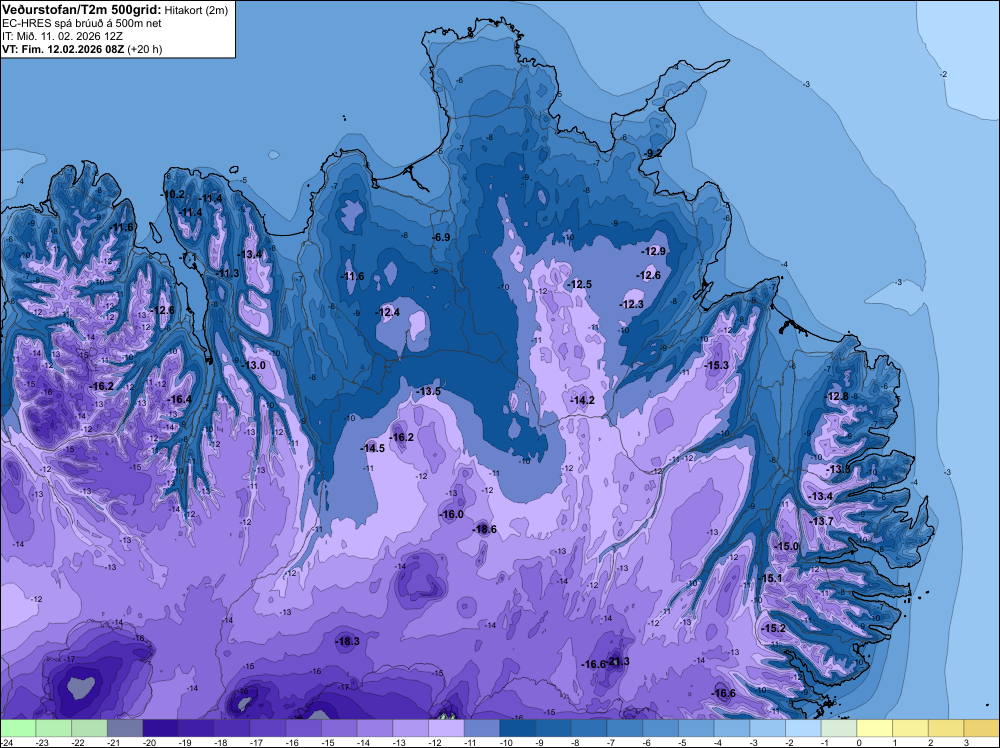Screen dimensions: 1000x748
Task: Click the -7 medium blue legend swatch
Action: click(625, 728)
